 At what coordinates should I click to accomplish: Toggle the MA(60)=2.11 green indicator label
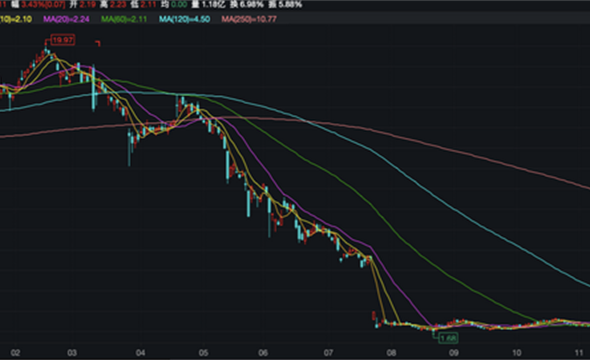(124, 19)
